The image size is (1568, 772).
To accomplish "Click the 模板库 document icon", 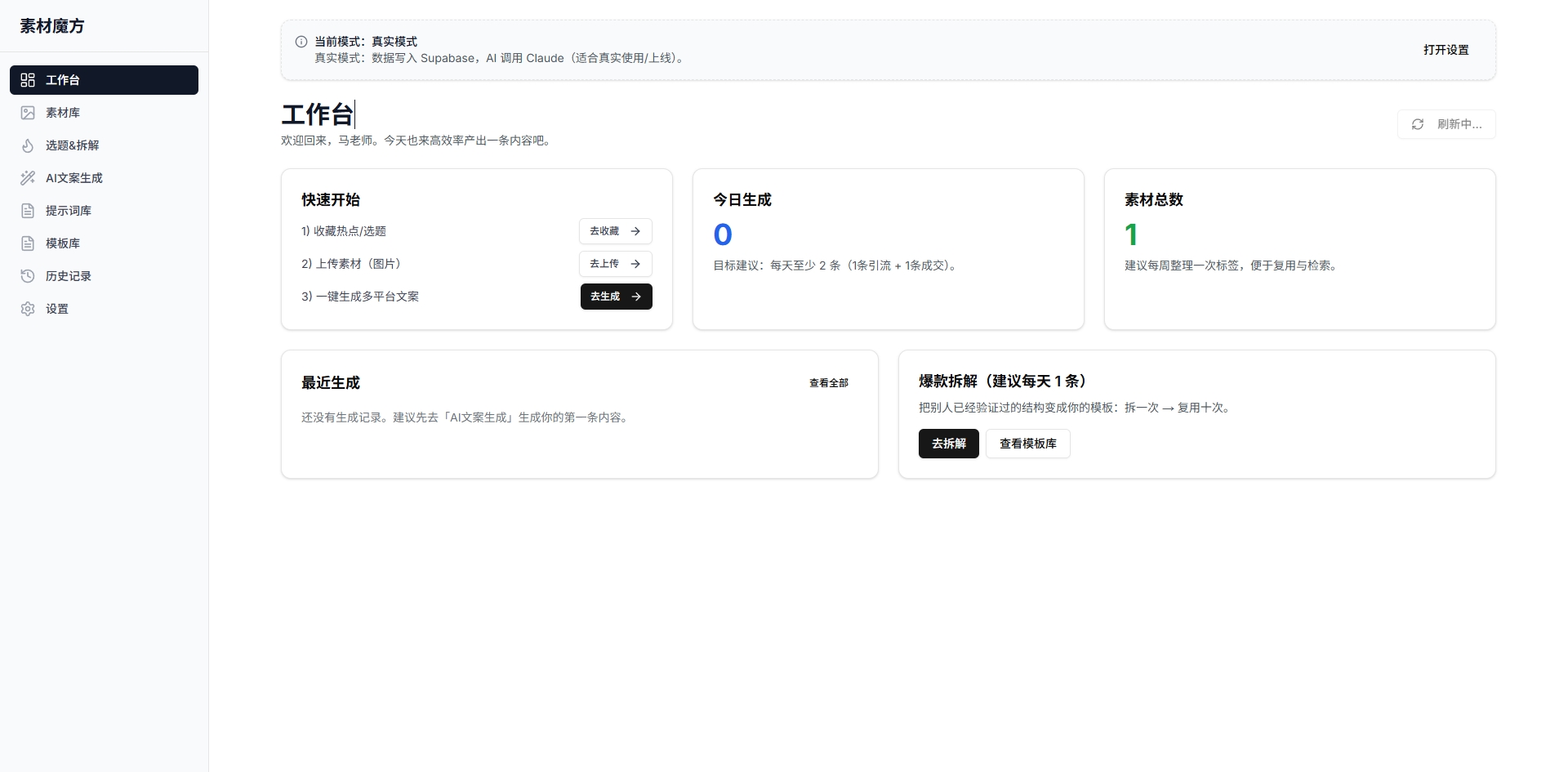I will coord(28,243).
